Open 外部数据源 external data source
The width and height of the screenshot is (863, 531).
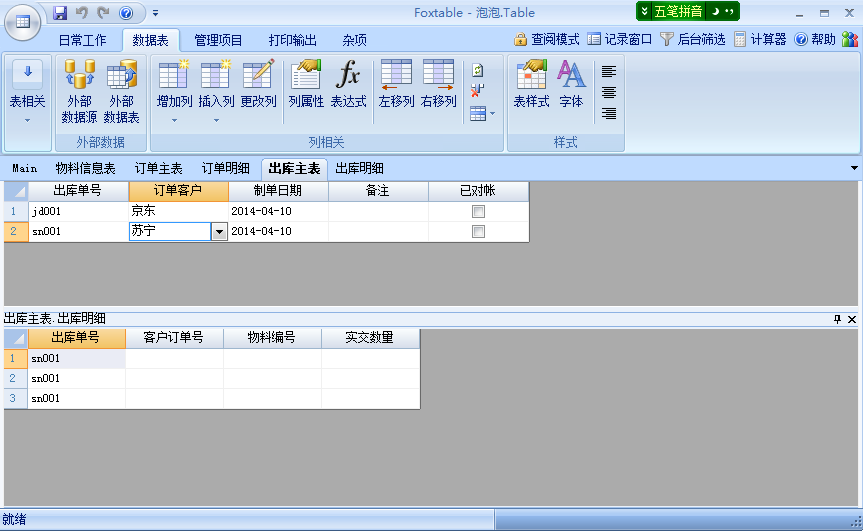pos(79,91)
